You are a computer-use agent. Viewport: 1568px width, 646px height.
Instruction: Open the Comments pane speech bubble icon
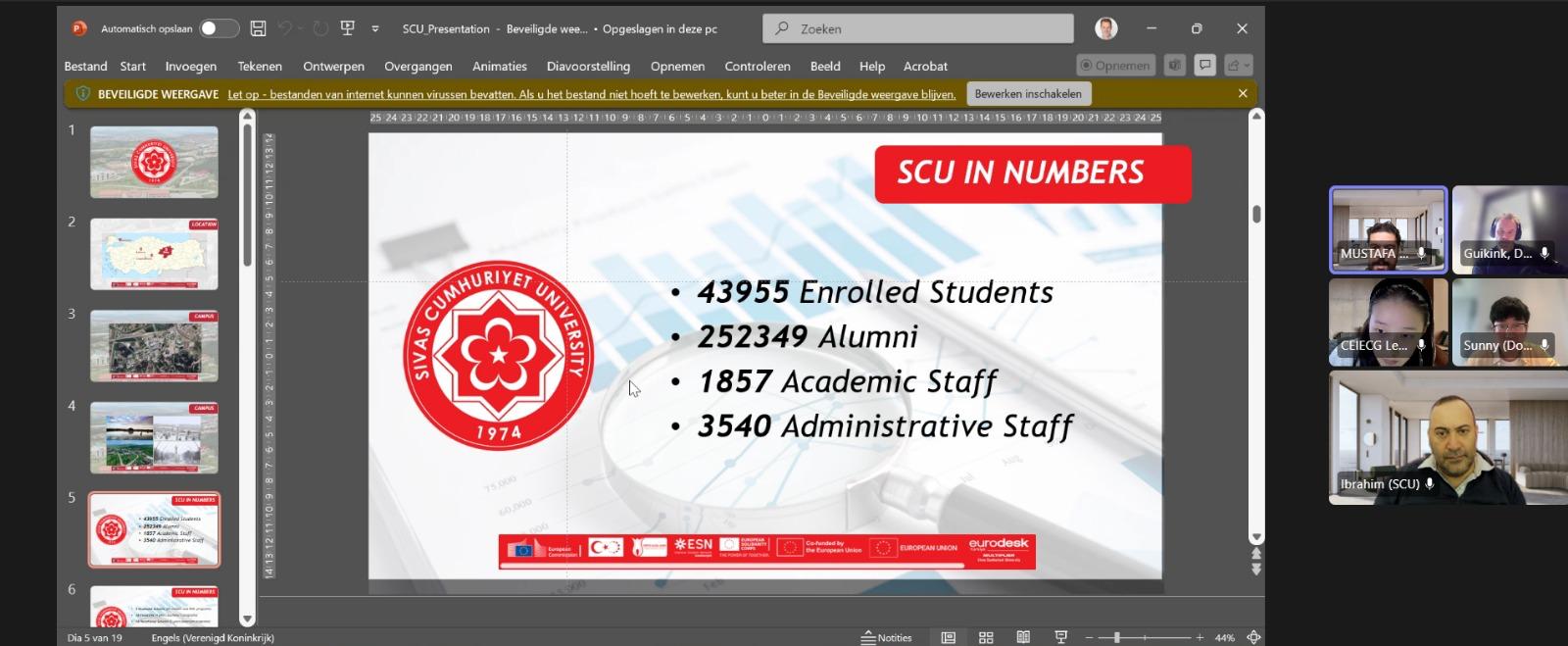(x=1205, y=66)
